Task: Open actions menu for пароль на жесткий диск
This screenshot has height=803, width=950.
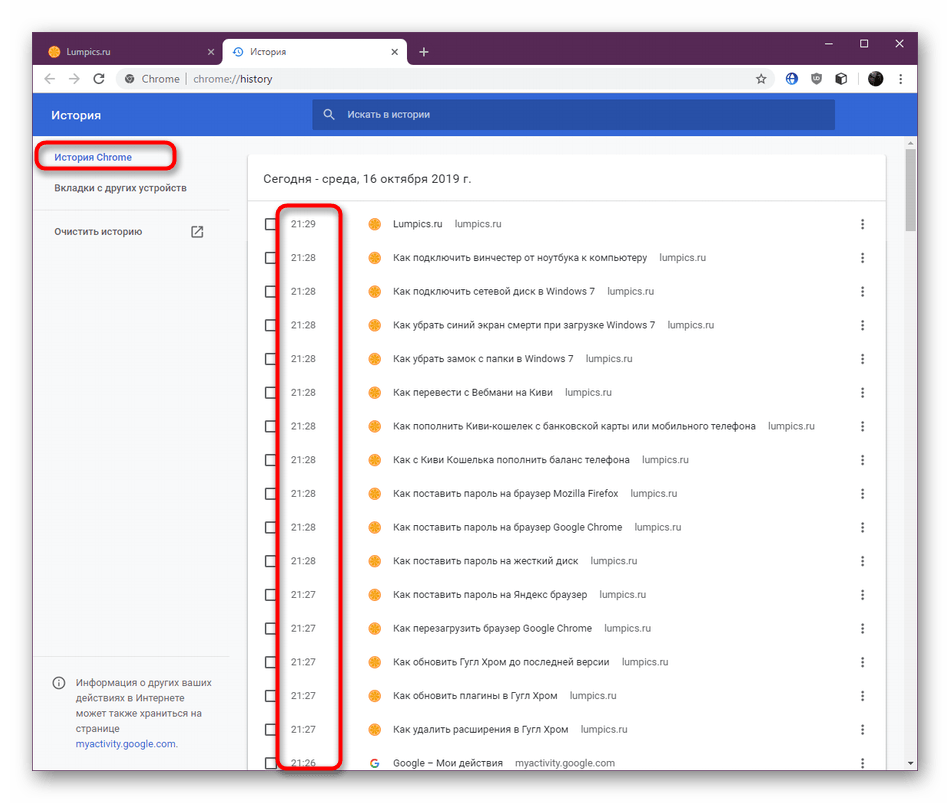Action: 862,561
